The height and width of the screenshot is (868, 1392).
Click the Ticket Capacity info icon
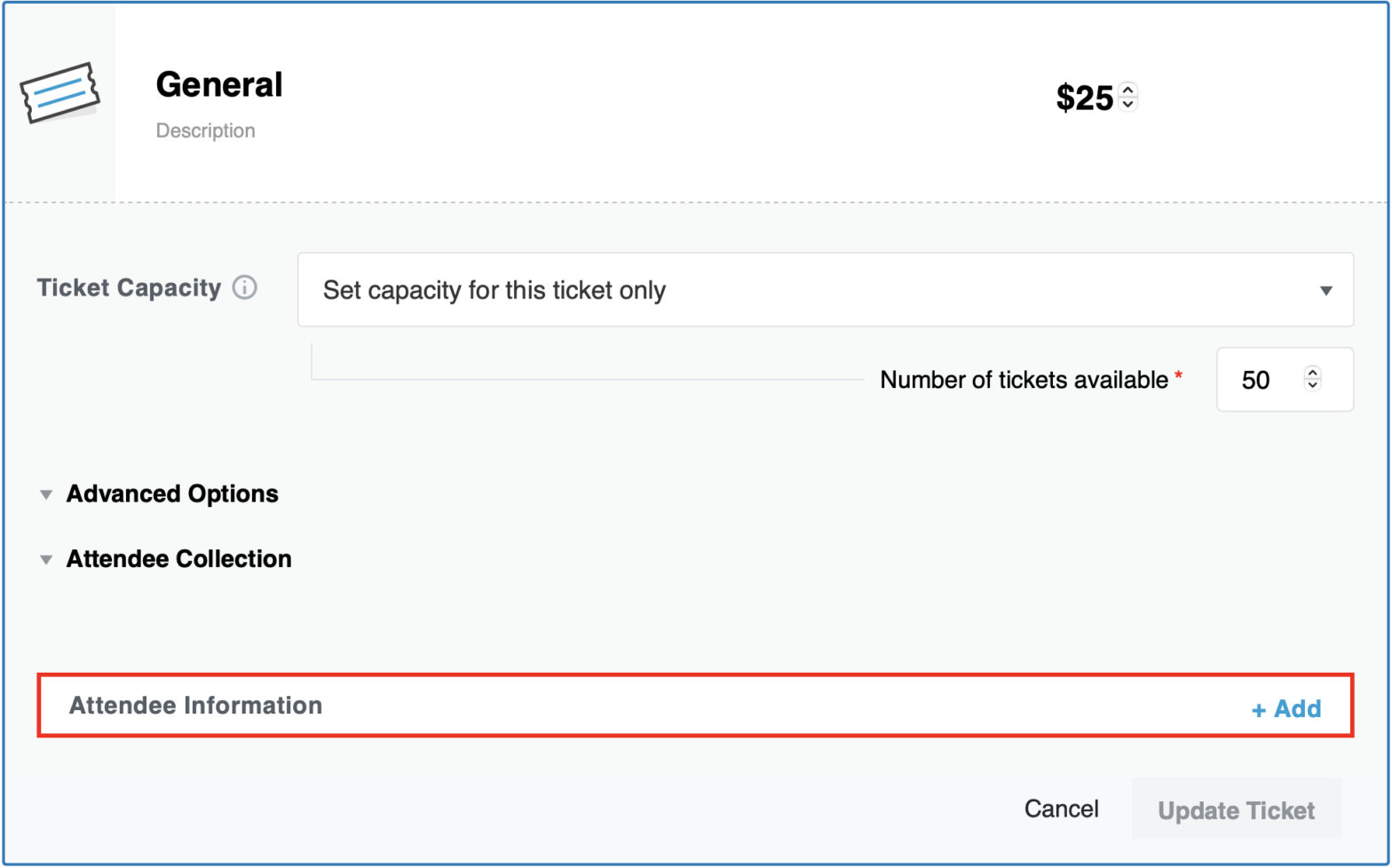[246, 288]
